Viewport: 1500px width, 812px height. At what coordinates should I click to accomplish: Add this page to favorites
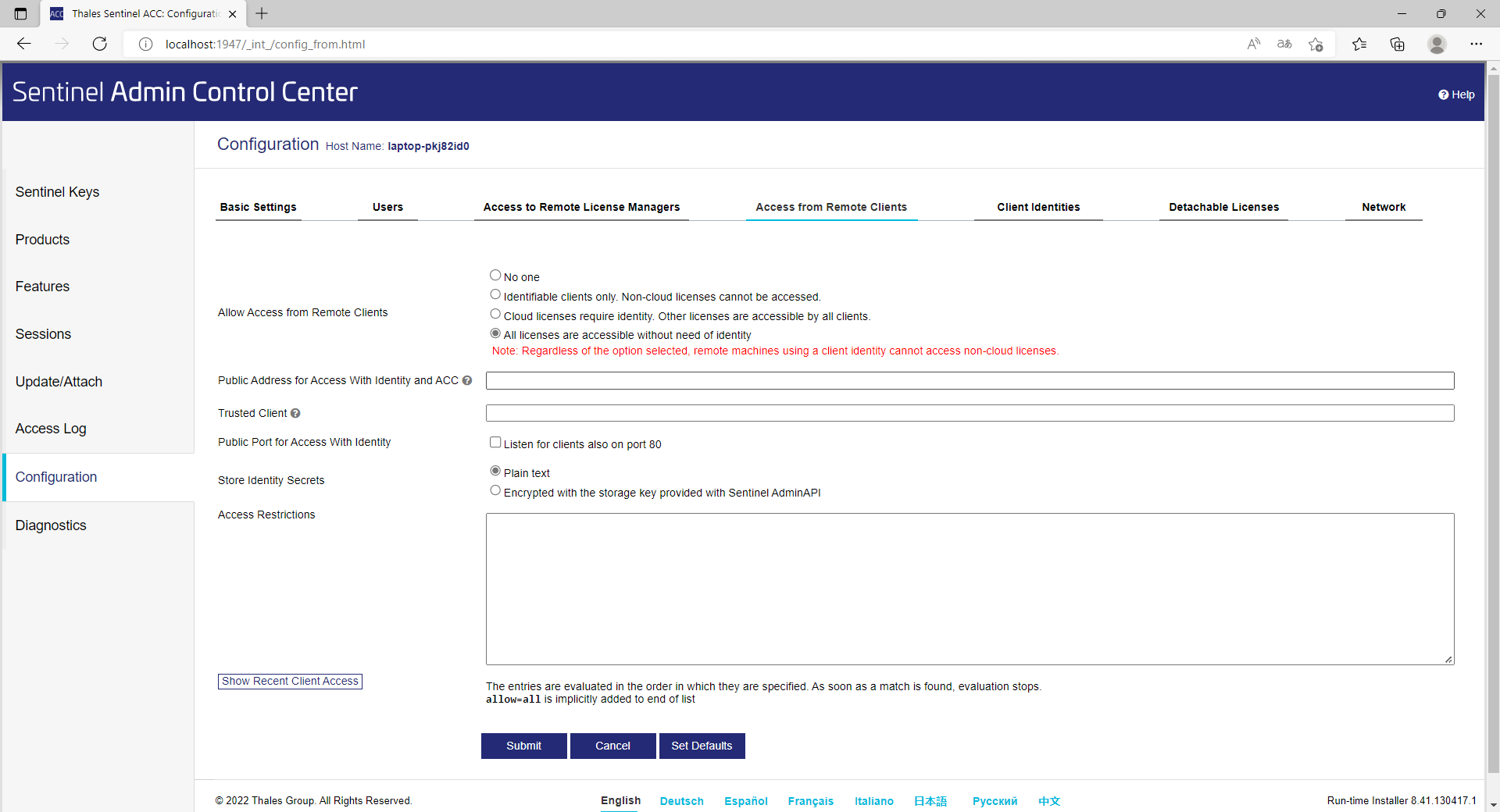click(1316, 44)
